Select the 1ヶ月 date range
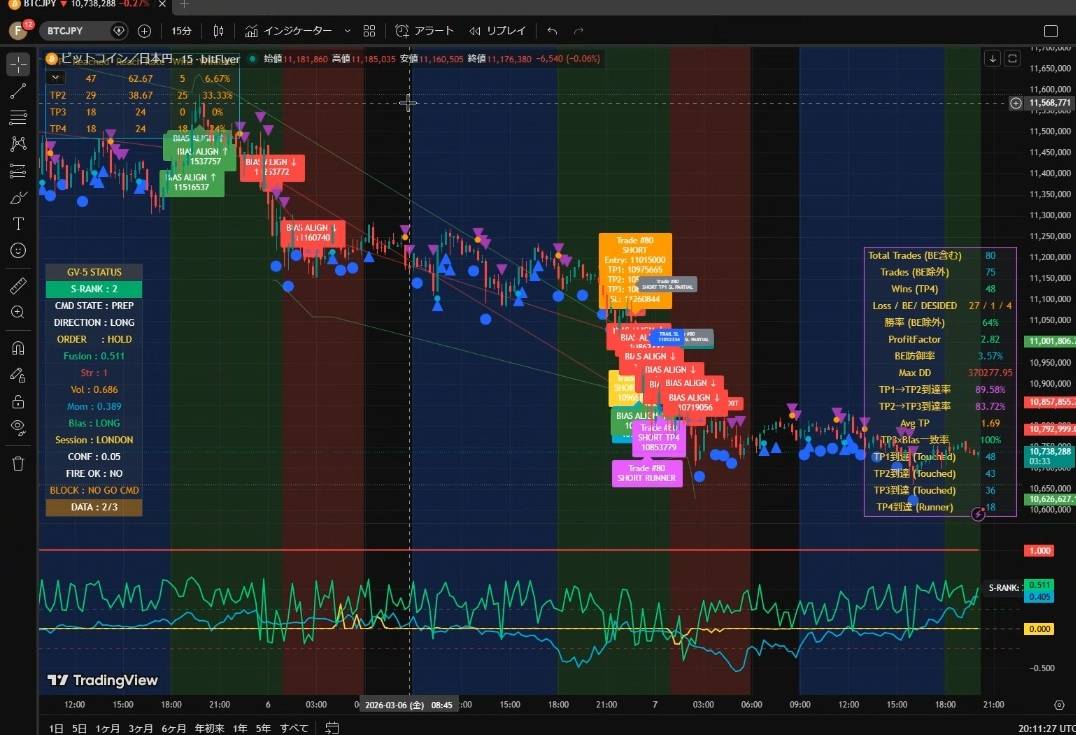This screenshot has height=735, width=1076. click(x=108, y=728)
